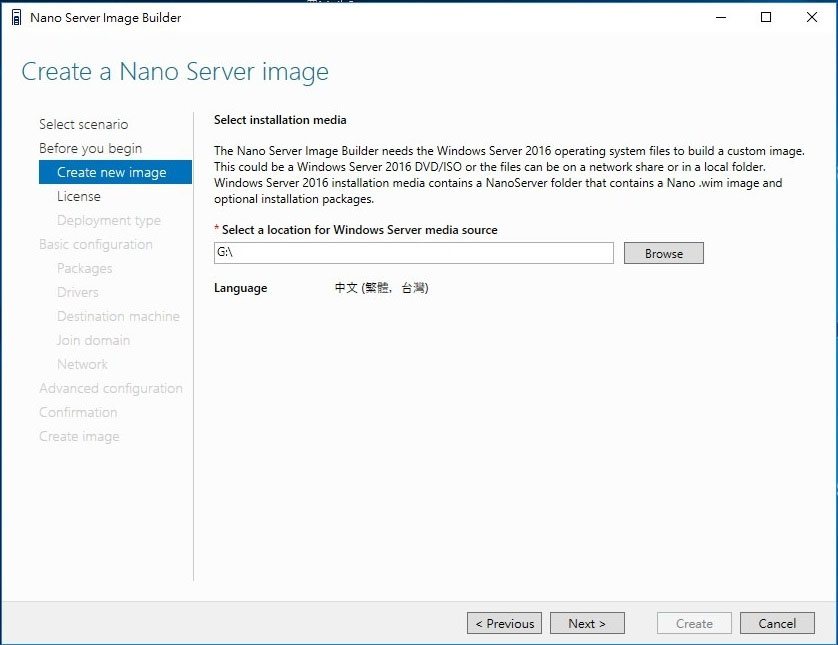The width and height of the screenshot is (838, 645).
Task: Open the Before you begin step
Action: 90,149
